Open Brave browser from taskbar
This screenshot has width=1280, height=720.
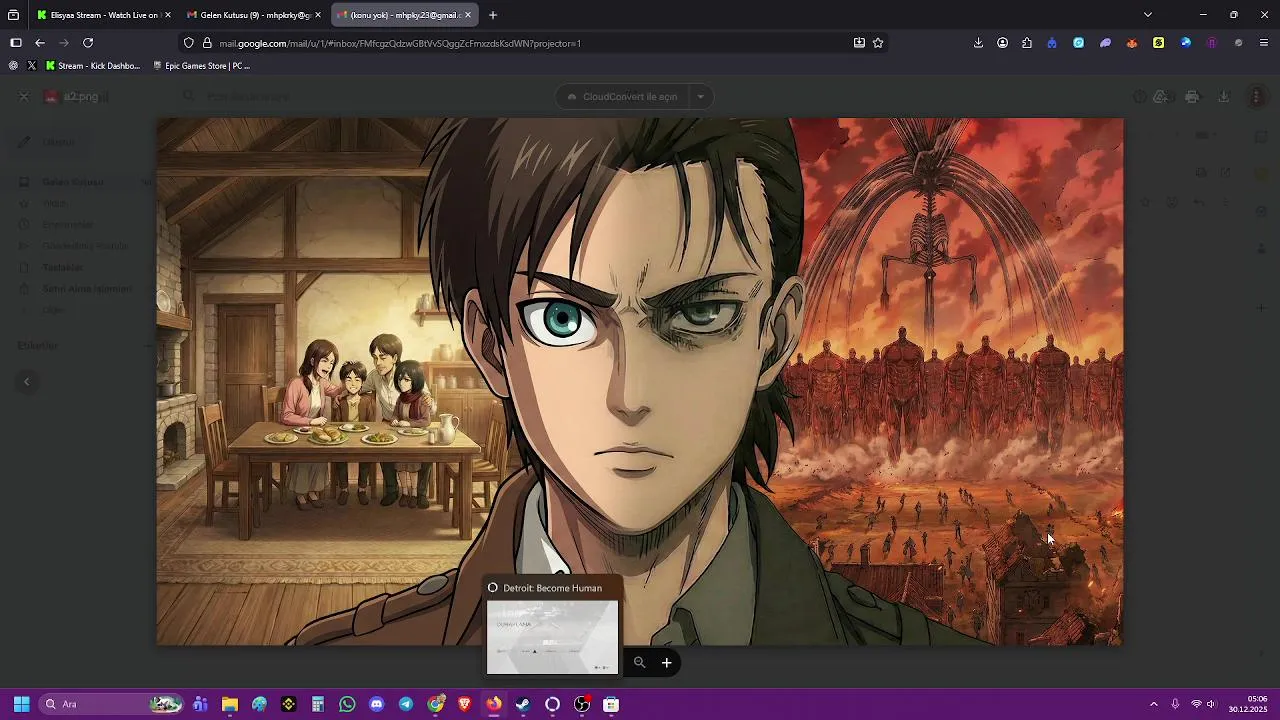[x=464, y=704]
